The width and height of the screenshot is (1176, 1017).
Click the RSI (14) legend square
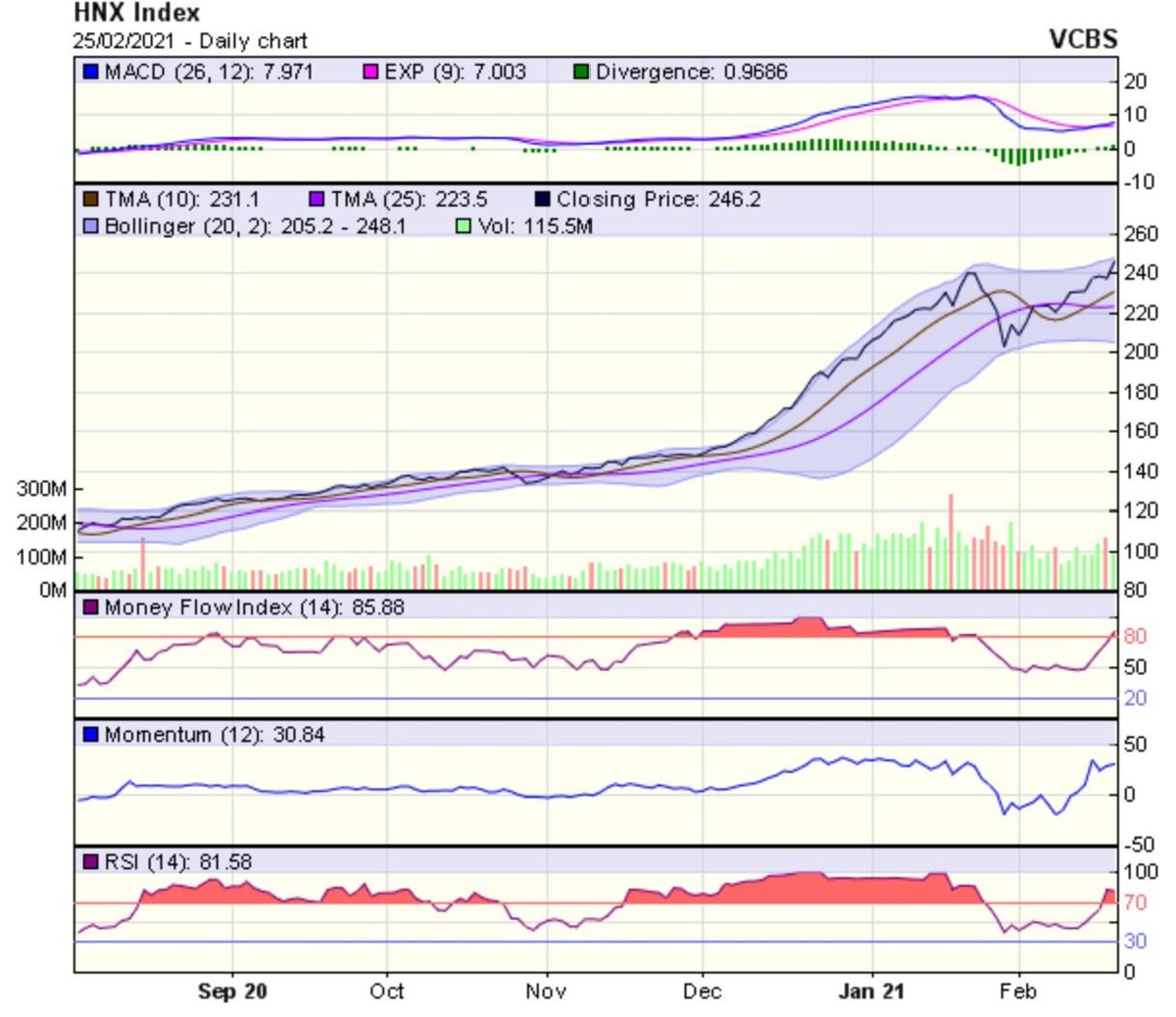tap(91, 862)
